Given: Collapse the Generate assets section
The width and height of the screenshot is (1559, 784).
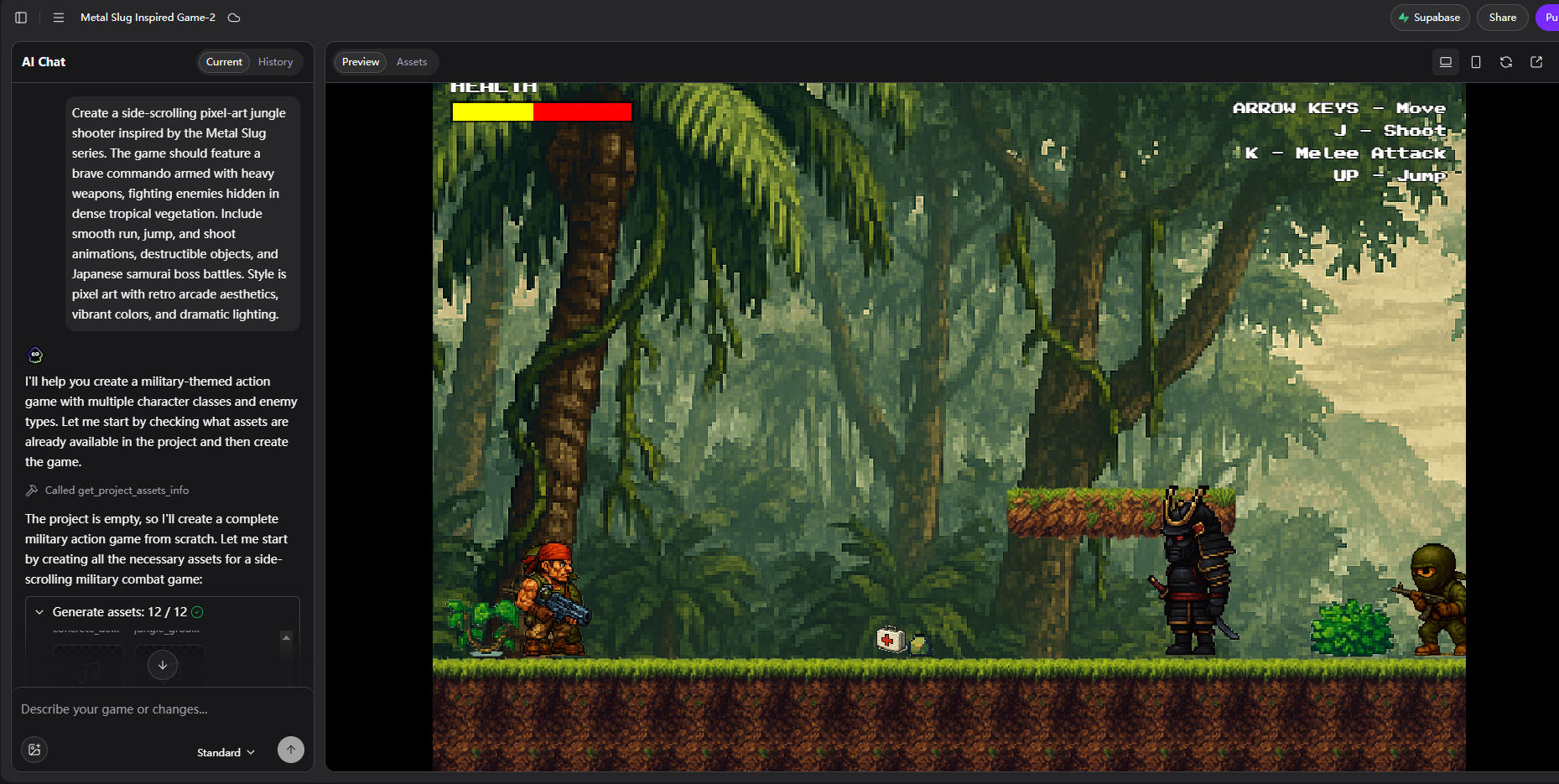Looking at the screenshot, I should pyautogui.click(x=39, y=612).
